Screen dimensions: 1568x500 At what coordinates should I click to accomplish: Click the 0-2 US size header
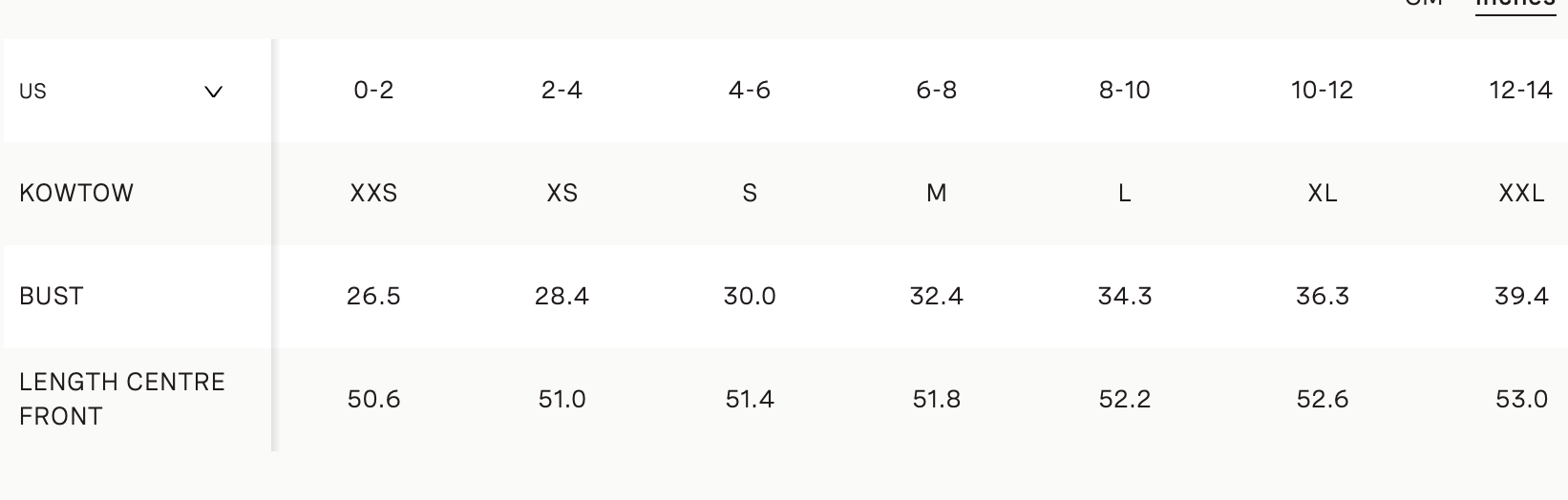[x=373, y=91]
